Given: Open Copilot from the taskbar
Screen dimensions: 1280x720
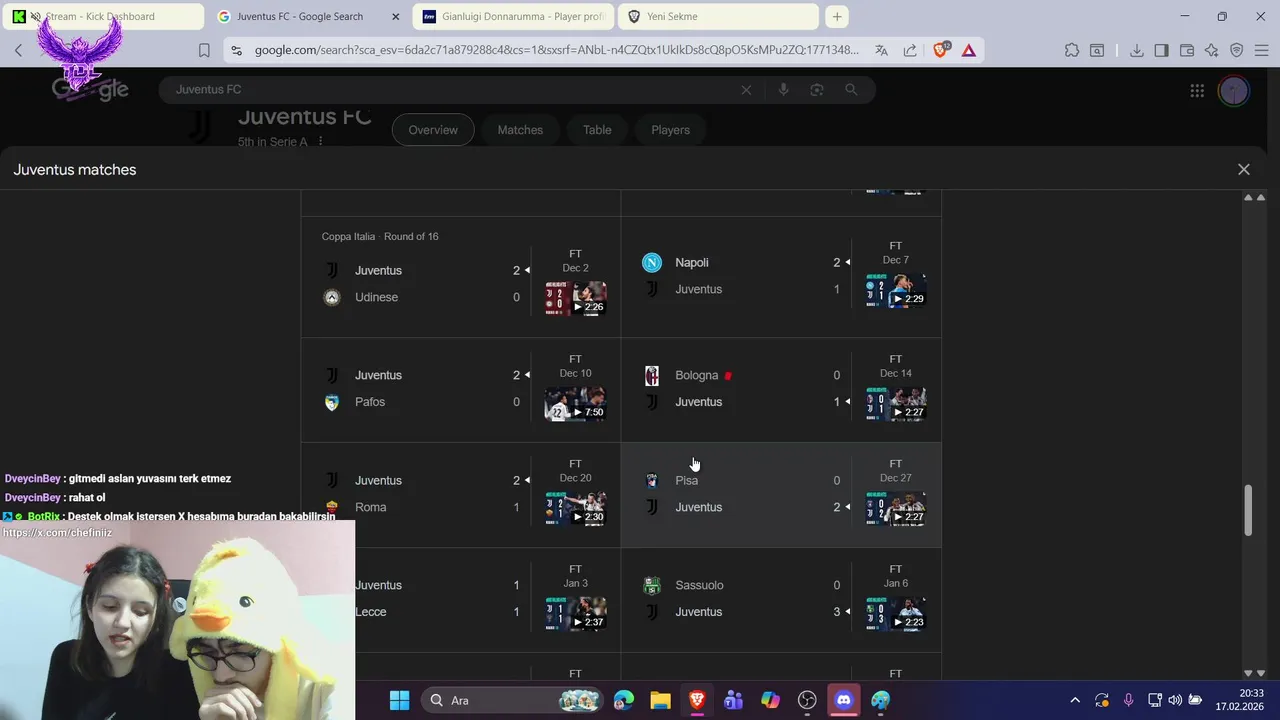Looking at the screenshot, I should [x=770, y=700].
